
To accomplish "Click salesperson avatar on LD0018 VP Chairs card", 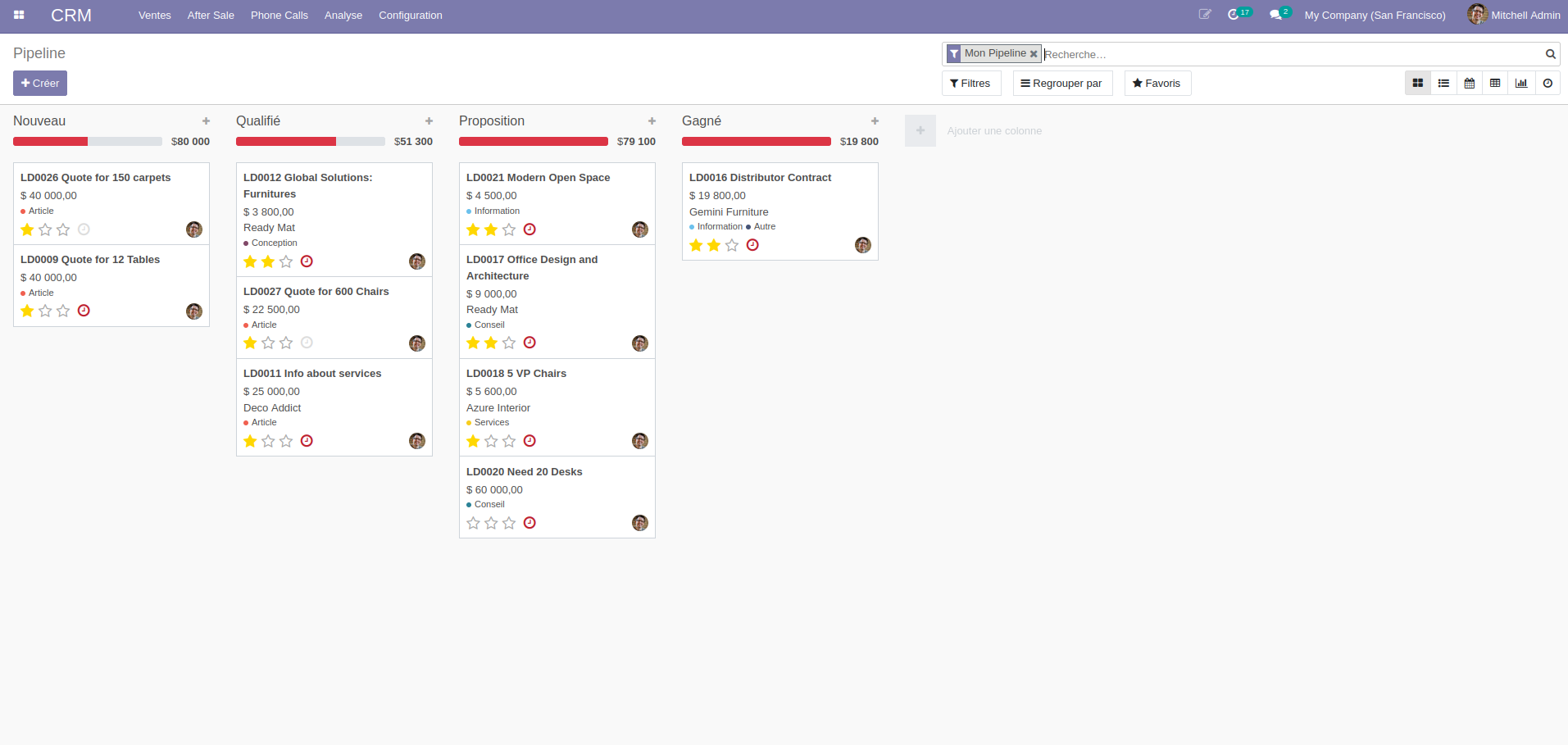I will (640, 441).
